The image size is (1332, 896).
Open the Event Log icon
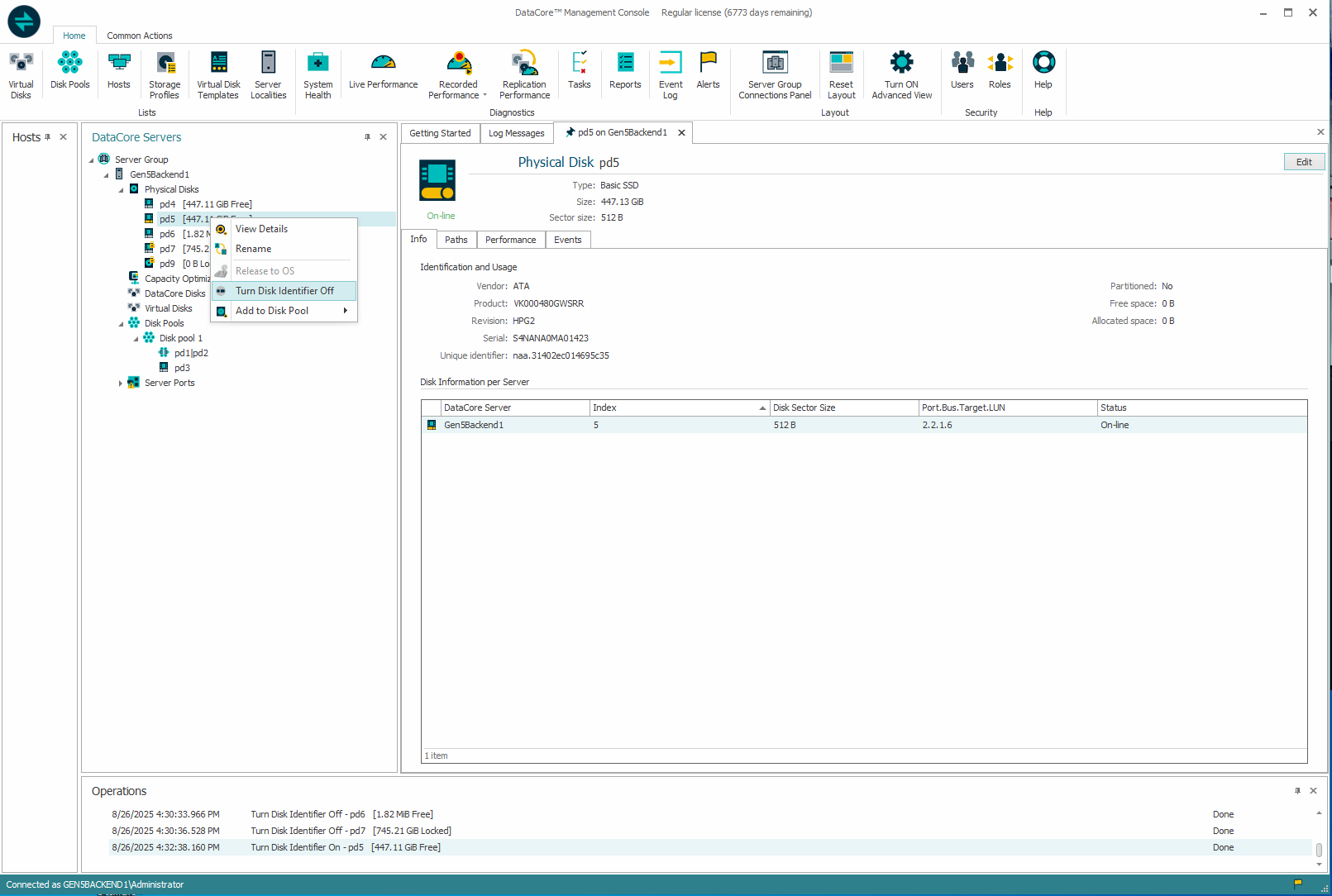(671, 74)
